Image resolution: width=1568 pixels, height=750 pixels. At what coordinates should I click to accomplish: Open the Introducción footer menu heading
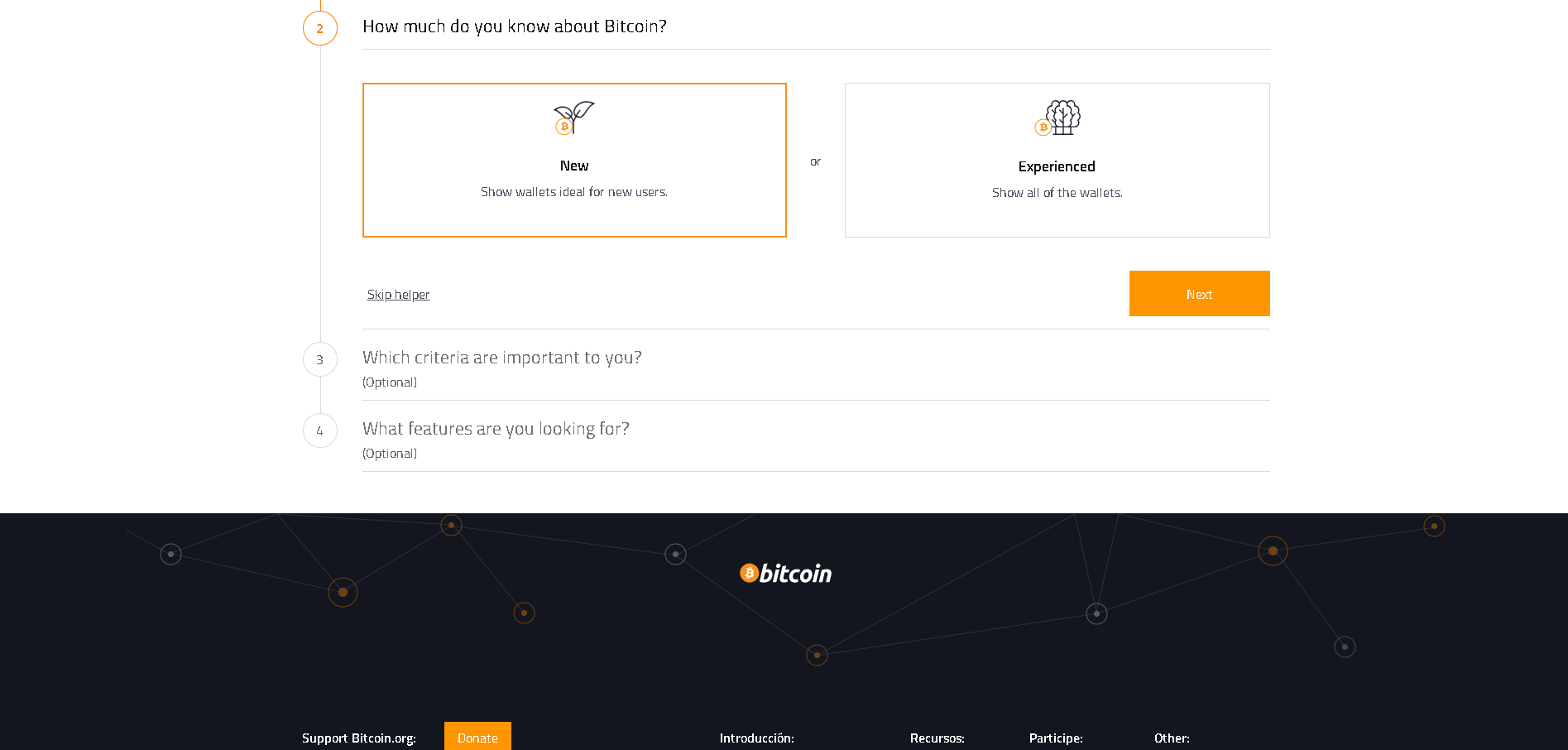tap(756, 738)
